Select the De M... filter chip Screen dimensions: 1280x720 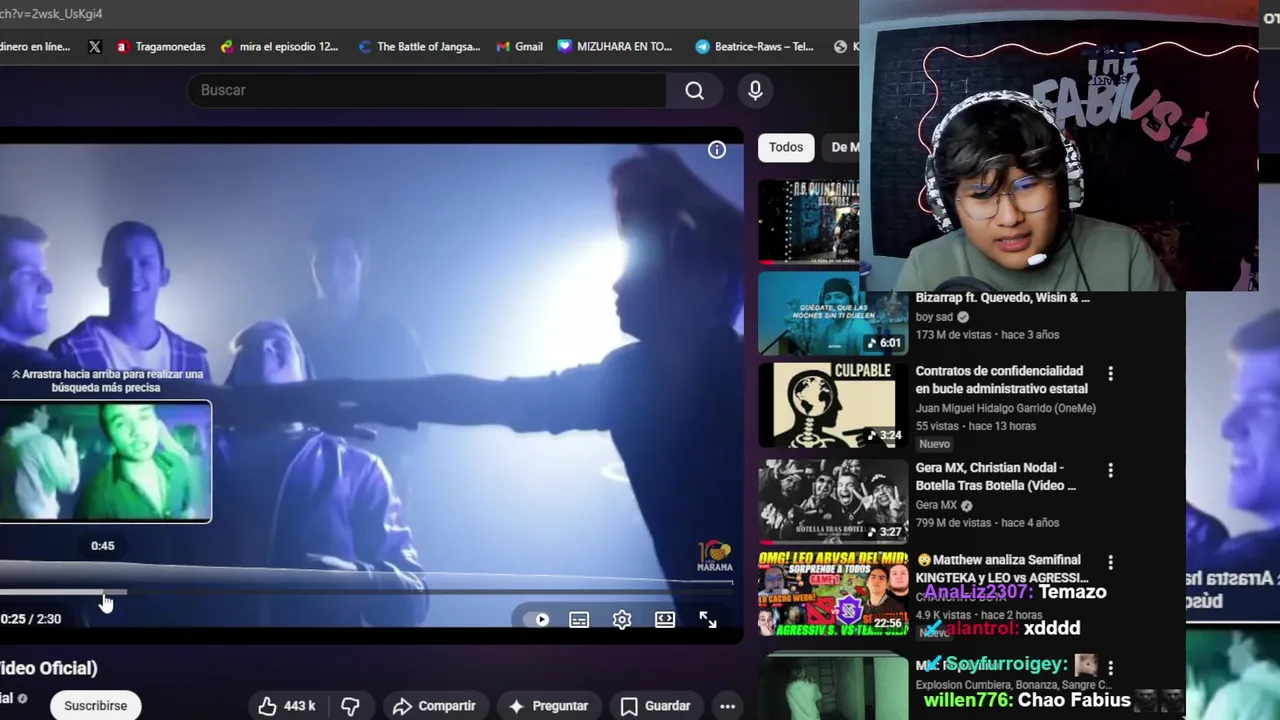843,147
